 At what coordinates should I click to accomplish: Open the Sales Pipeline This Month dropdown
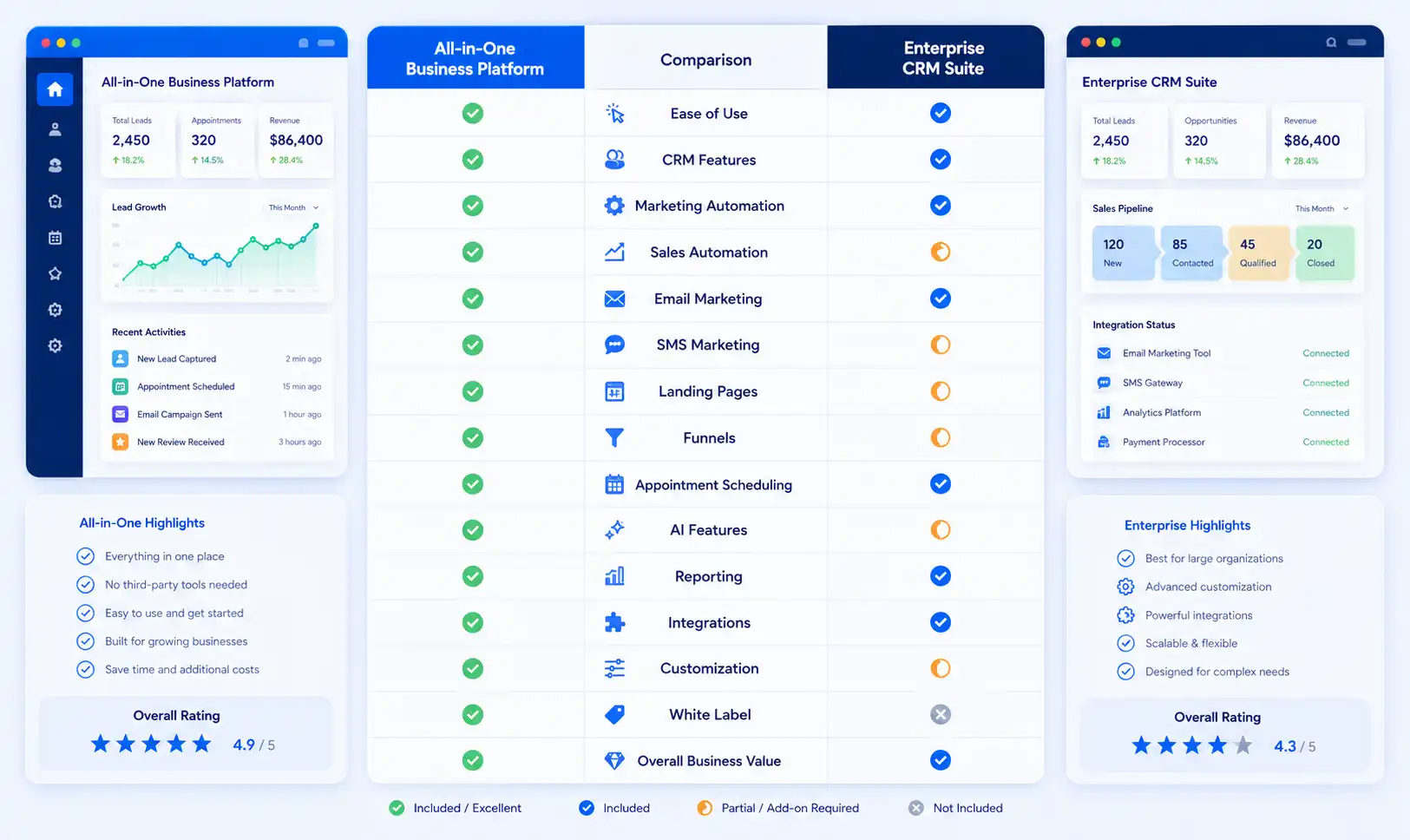[1321, 208]
